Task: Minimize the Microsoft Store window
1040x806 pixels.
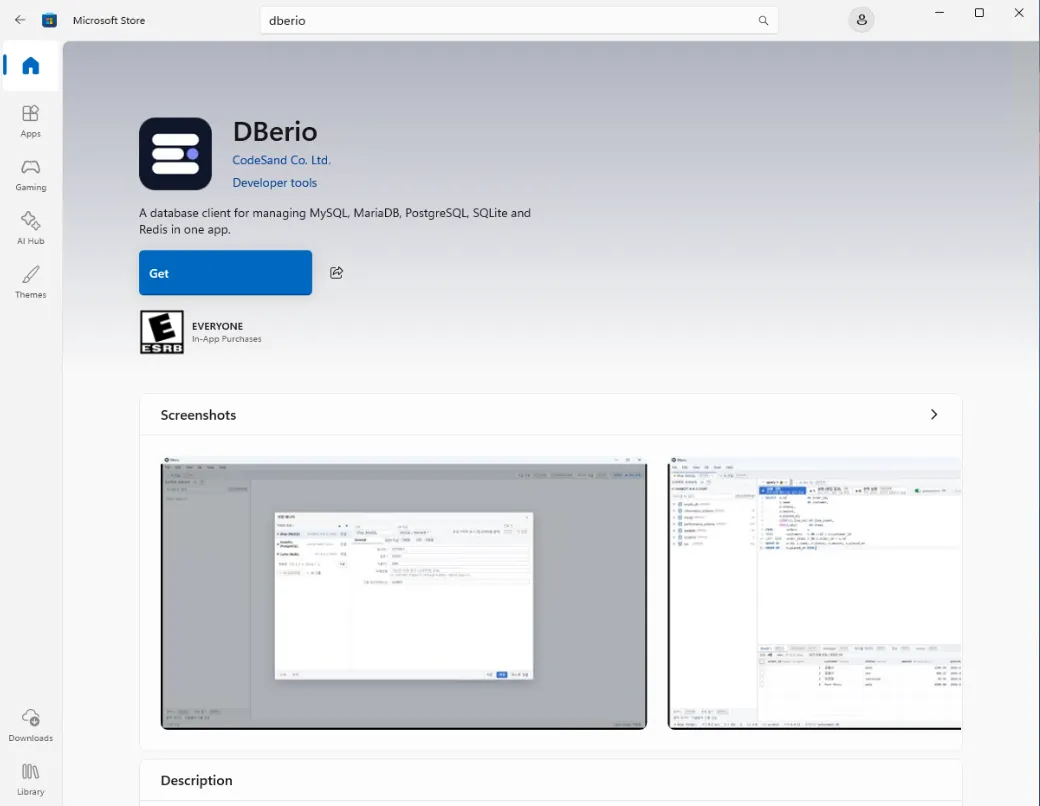Action: click(x=939, y=13)
